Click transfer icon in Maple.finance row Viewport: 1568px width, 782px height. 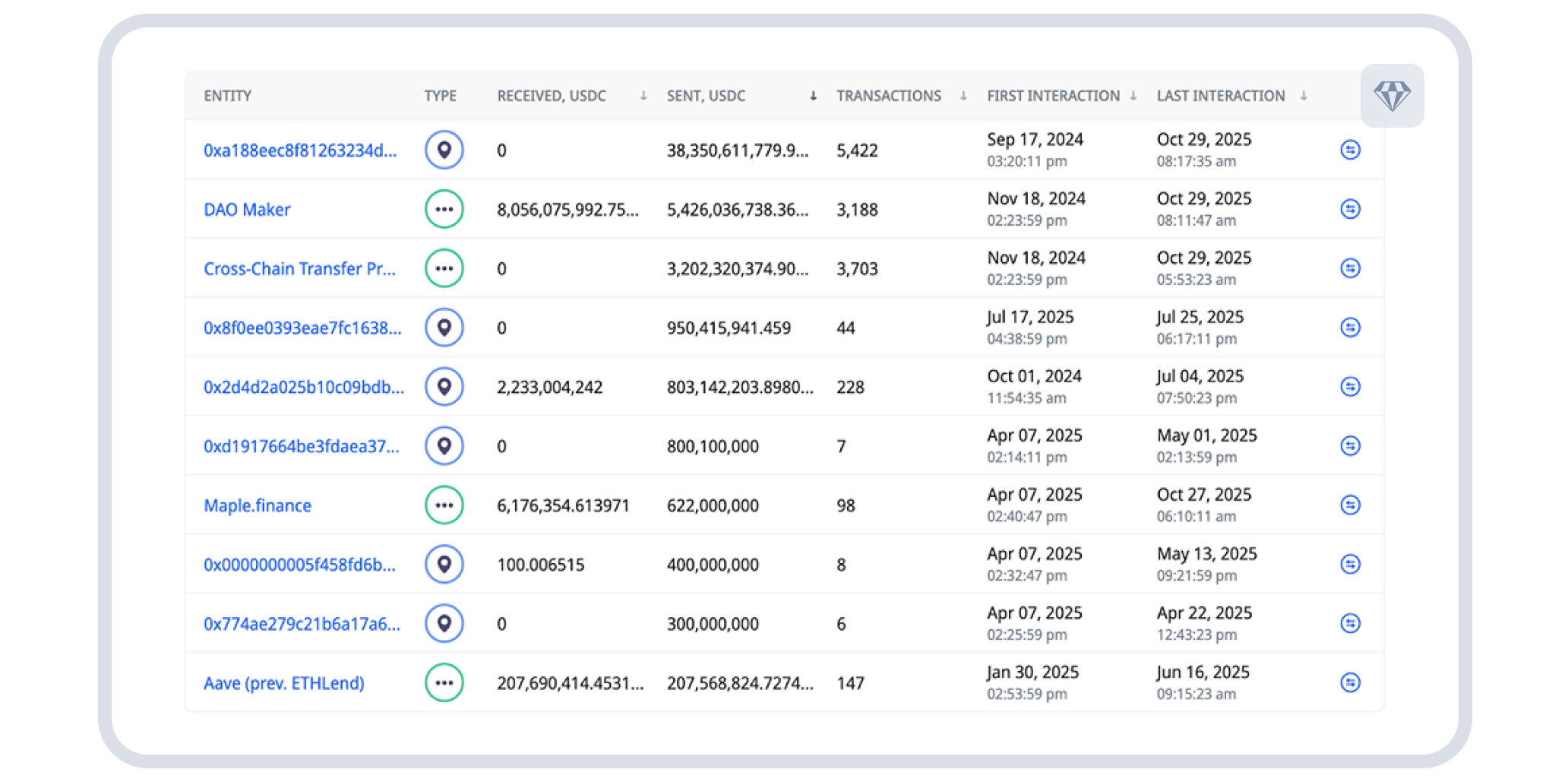click(1350, 505)
